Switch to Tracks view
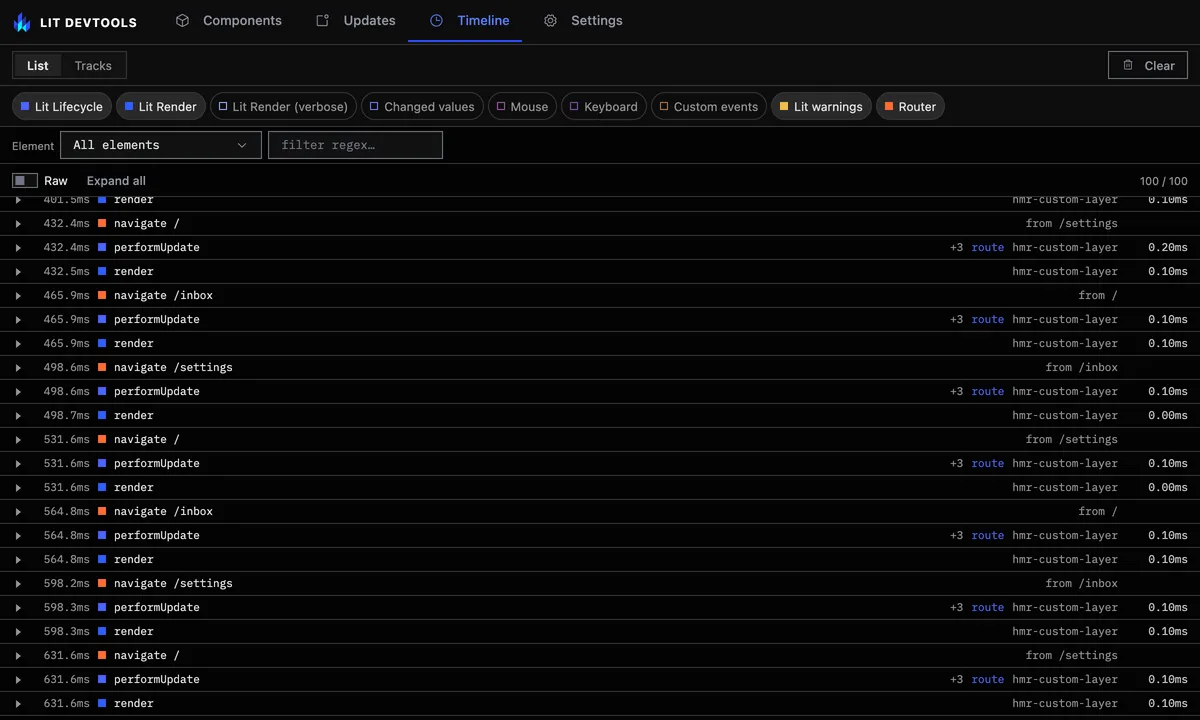The image size is (1200, 720). click(93, 66)
